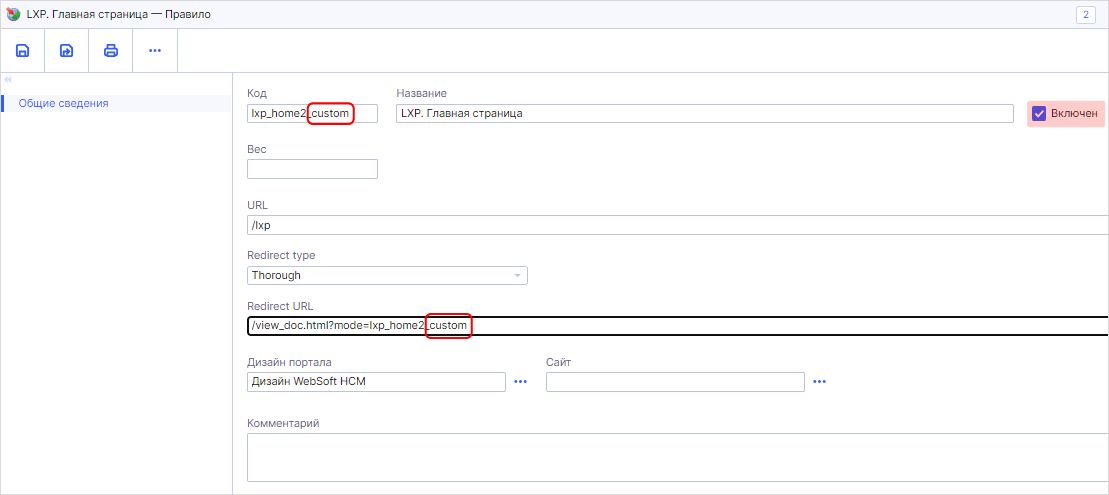Click the Дизайн портала field
The height and width of the screenshot is (495, 1109).
pyautogui.click(x=376, y=382)
